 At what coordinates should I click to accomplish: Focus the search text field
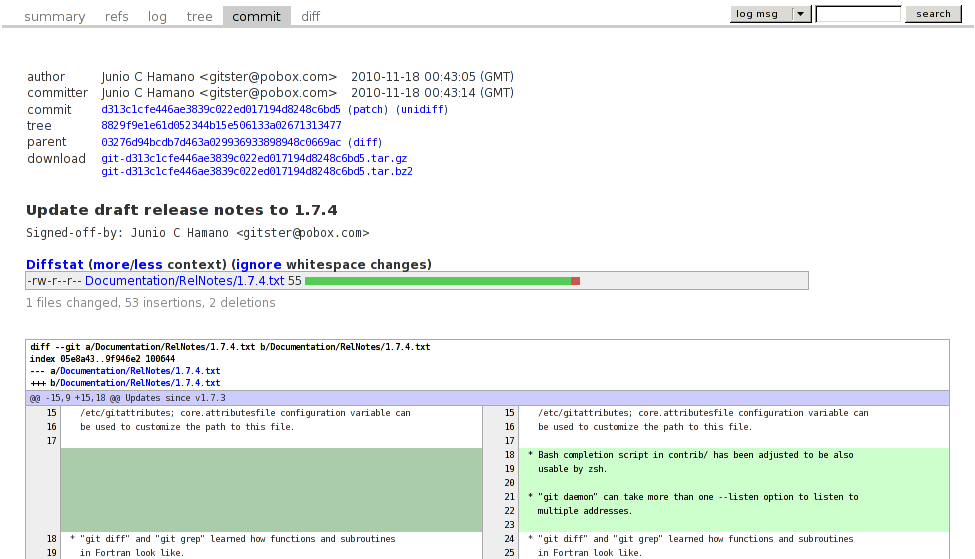[x=858, y=14]
